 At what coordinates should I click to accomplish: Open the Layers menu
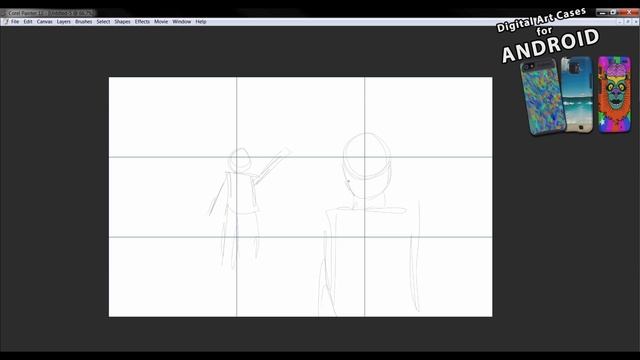tap(64, 22)
